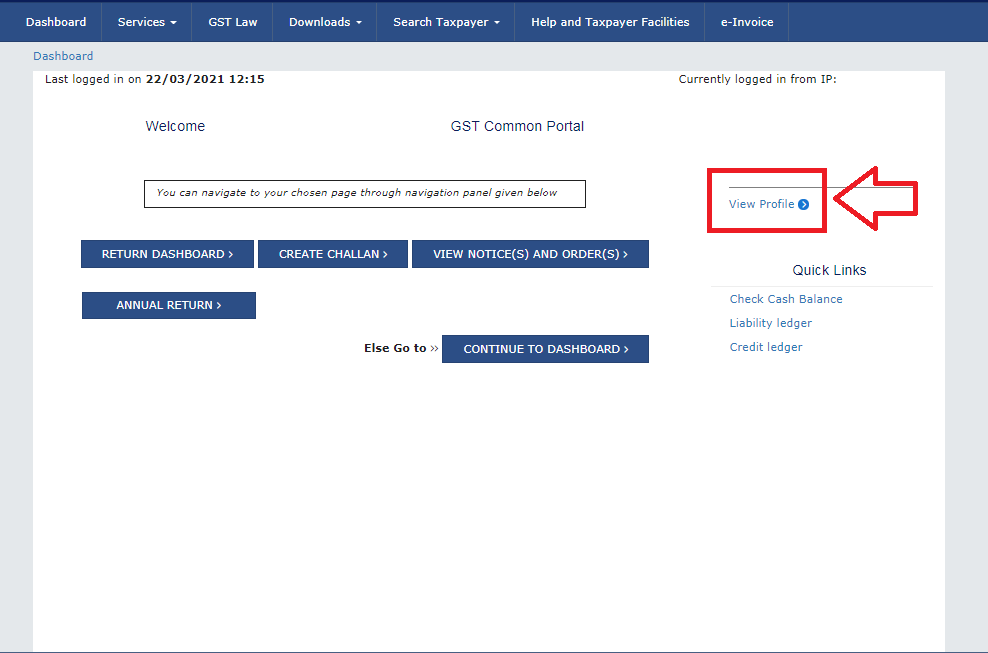Viewport: 988px width, 653px height.
Task: Open the Return Dashboard button
Action: coord(168,254)
